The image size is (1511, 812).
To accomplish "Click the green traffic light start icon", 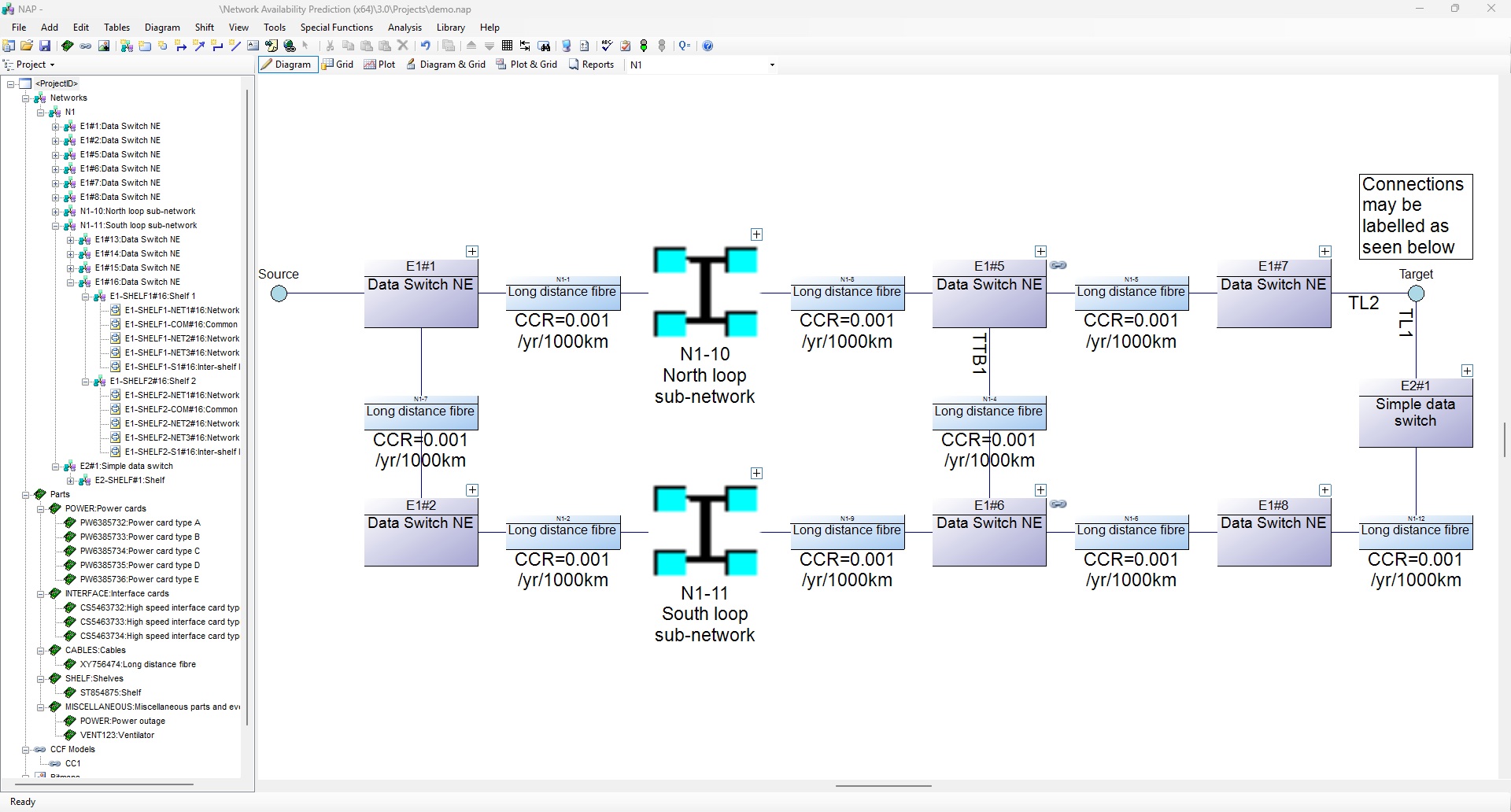I will click(644, 46).
